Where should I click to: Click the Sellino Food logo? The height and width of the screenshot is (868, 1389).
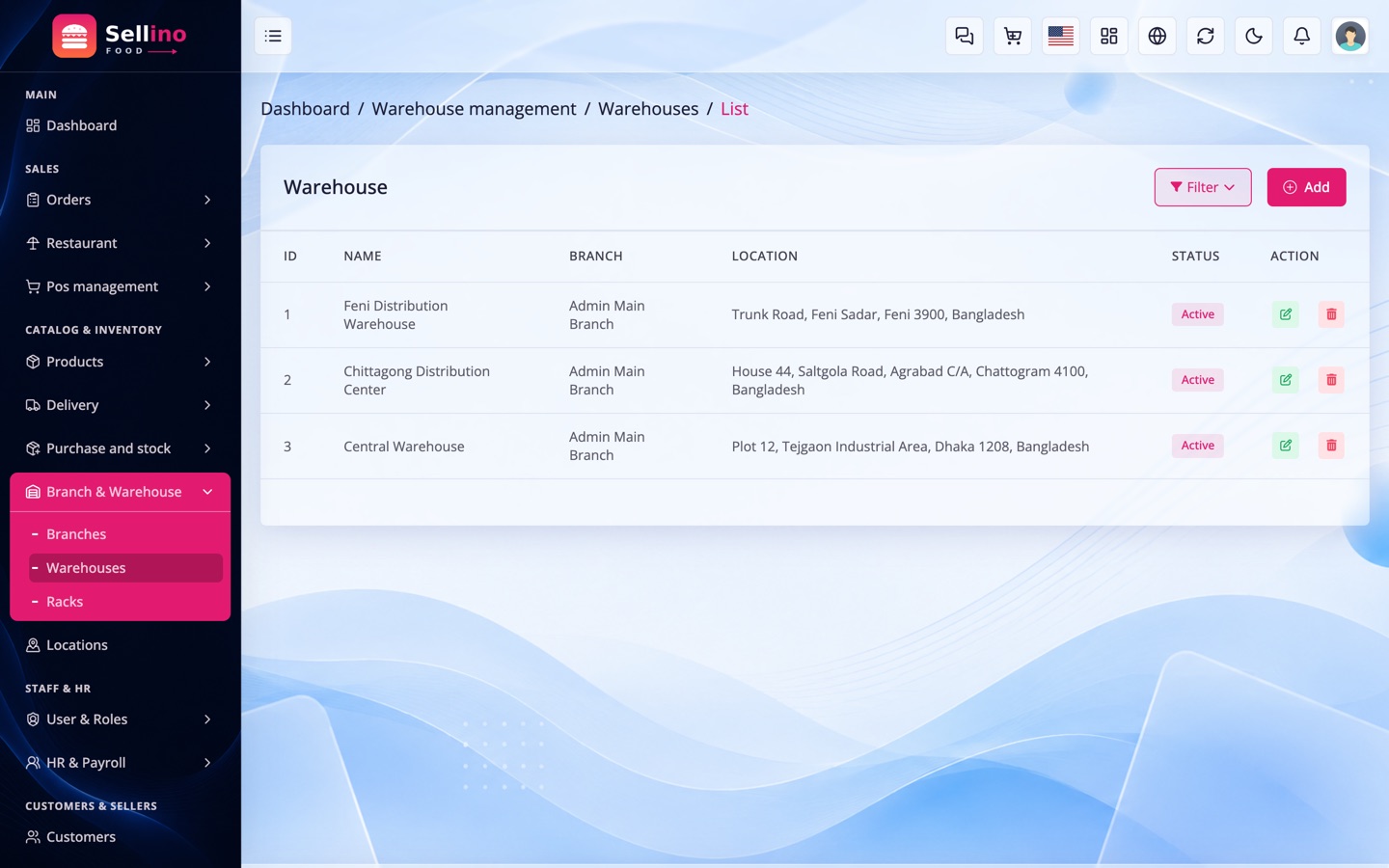(x=120, y=37)
